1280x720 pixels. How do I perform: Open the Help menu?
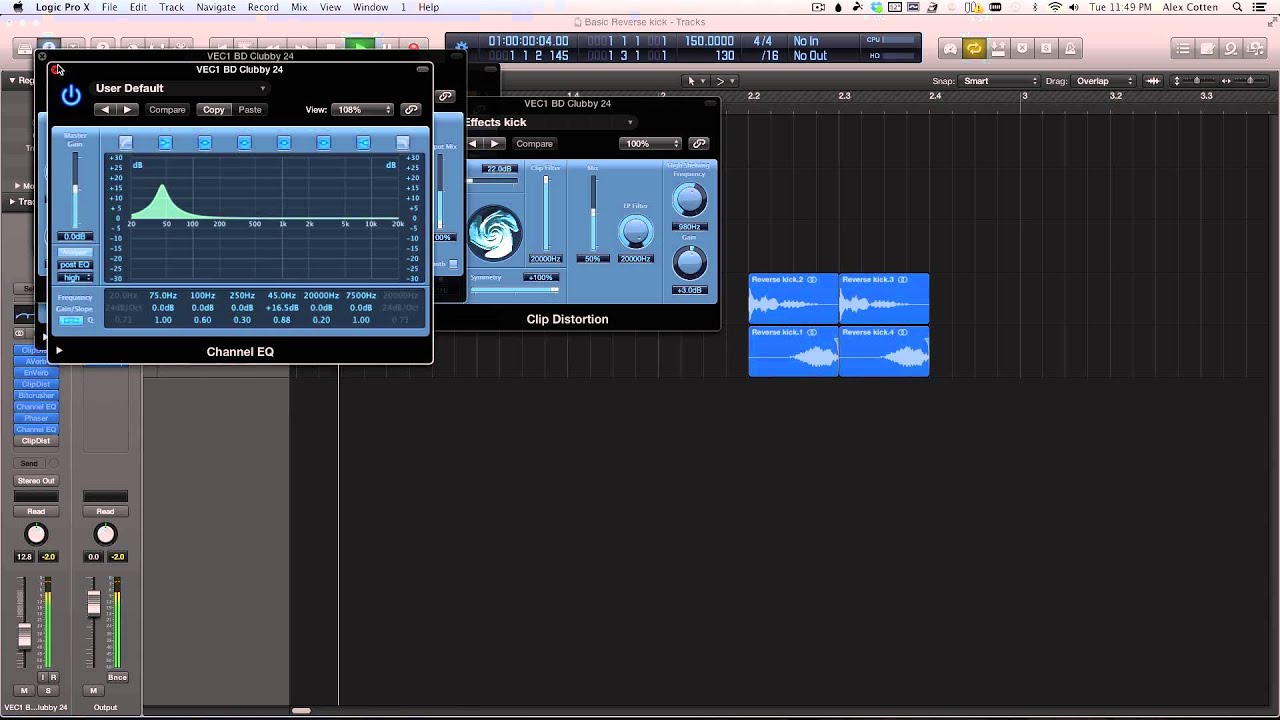pos(428,7)
